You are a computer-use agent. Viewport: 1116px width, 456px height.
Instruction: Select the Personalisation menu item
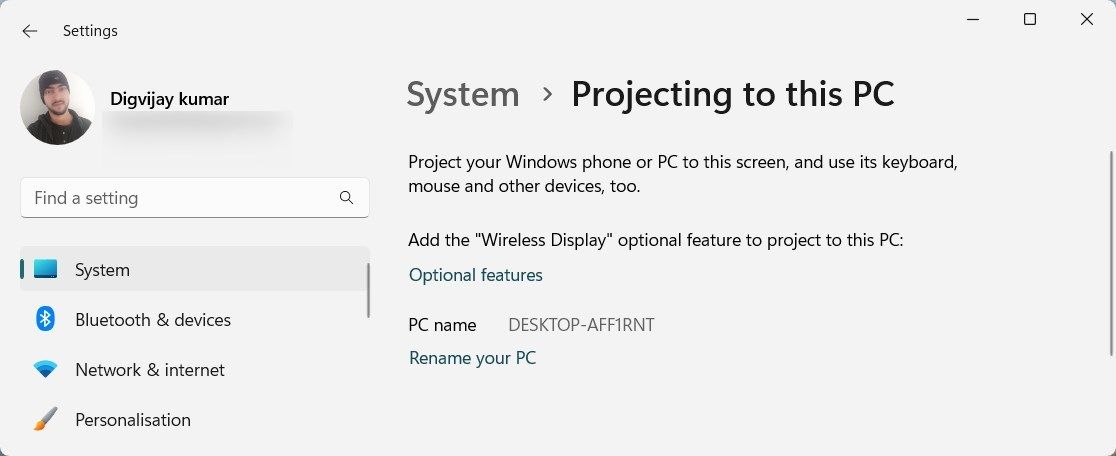(x=133, y=420)
